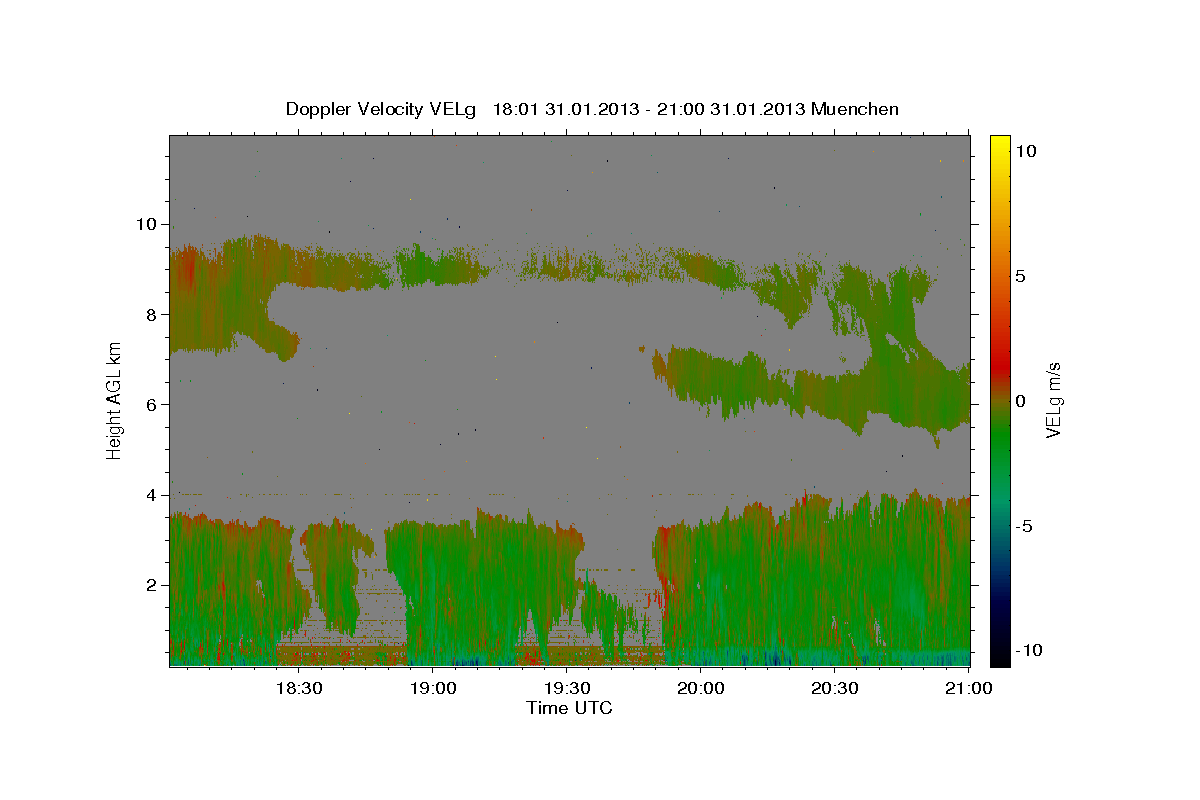Viewport: 1200px width, 800px height.
Task: Click the 20:00 time tick label
Action: coord(700,688)
